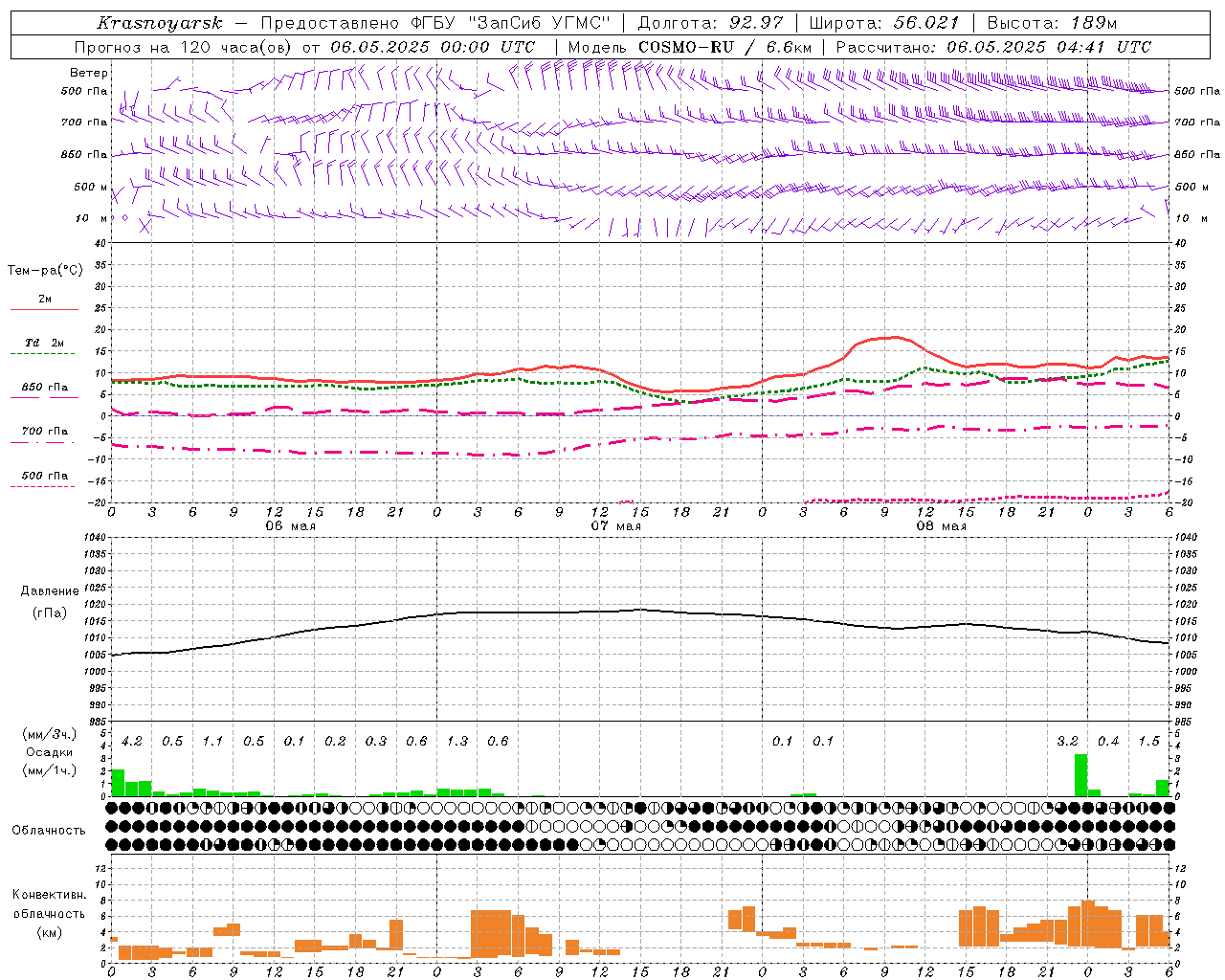Click the Krasnoyarsk station name in header
Image resolution: width=1225 pixels, height=980 pixels.
coord(160,23)
